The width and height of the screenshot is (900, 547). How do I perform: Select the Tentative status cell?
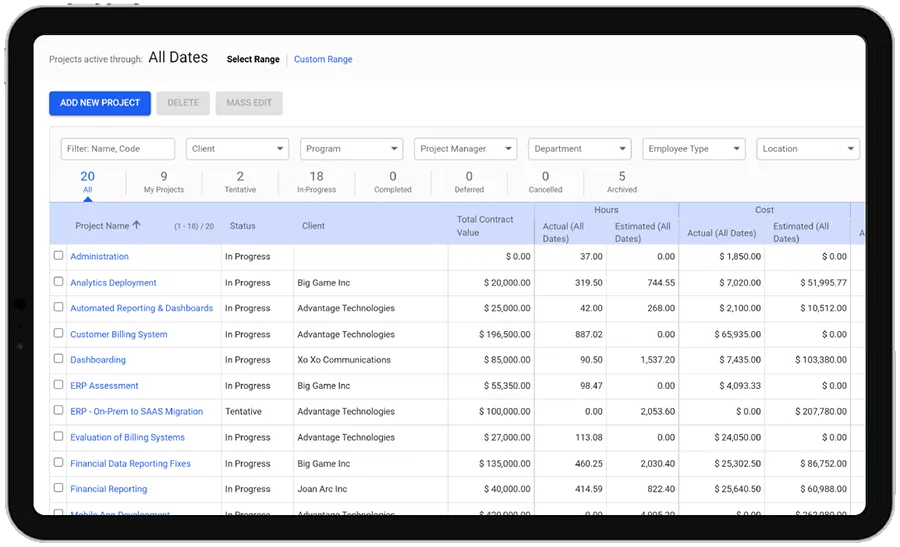click(x=257, y=412)
